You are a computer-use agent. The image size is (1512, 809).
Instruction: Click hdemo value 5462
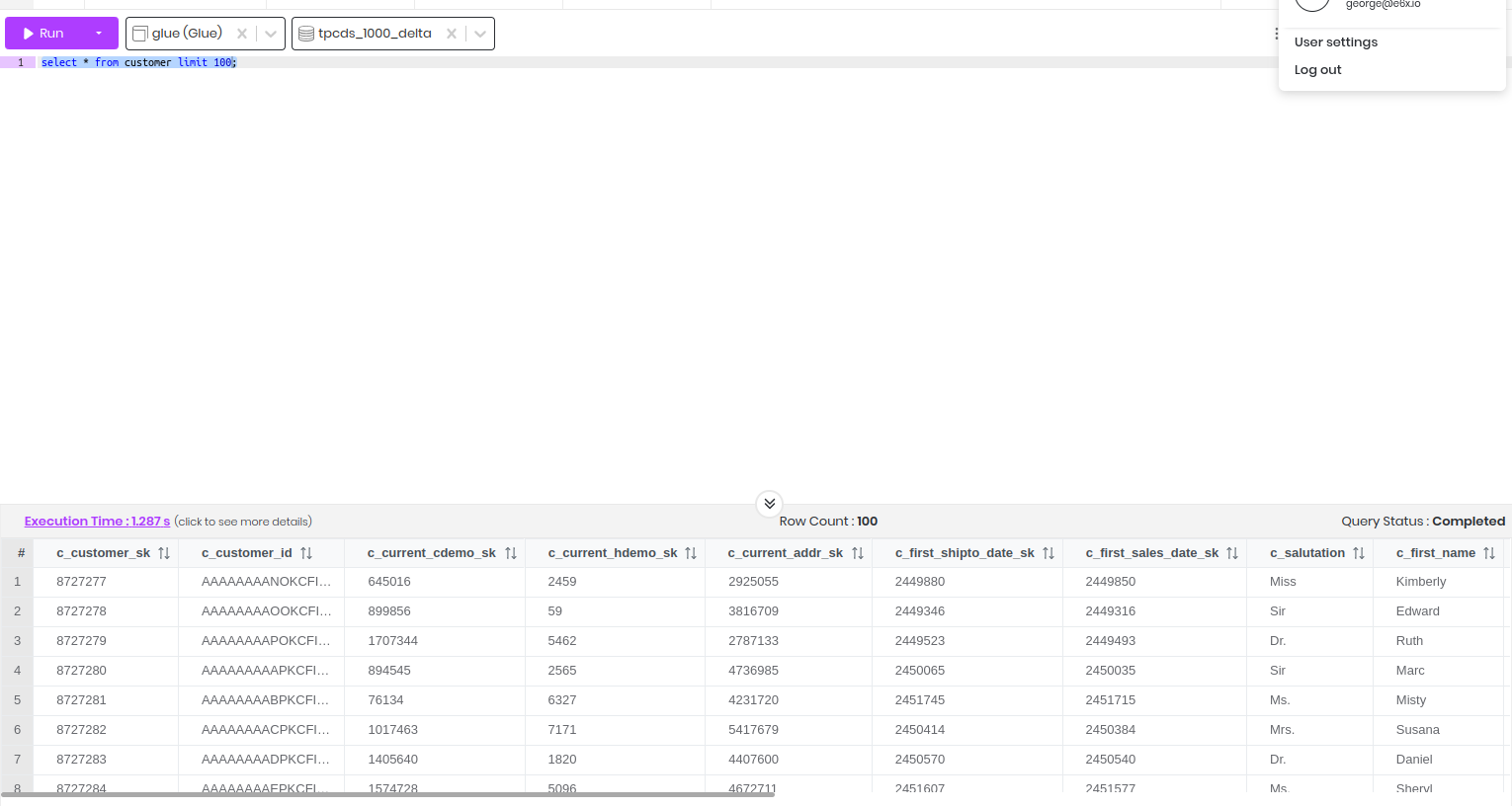point(562,641)
